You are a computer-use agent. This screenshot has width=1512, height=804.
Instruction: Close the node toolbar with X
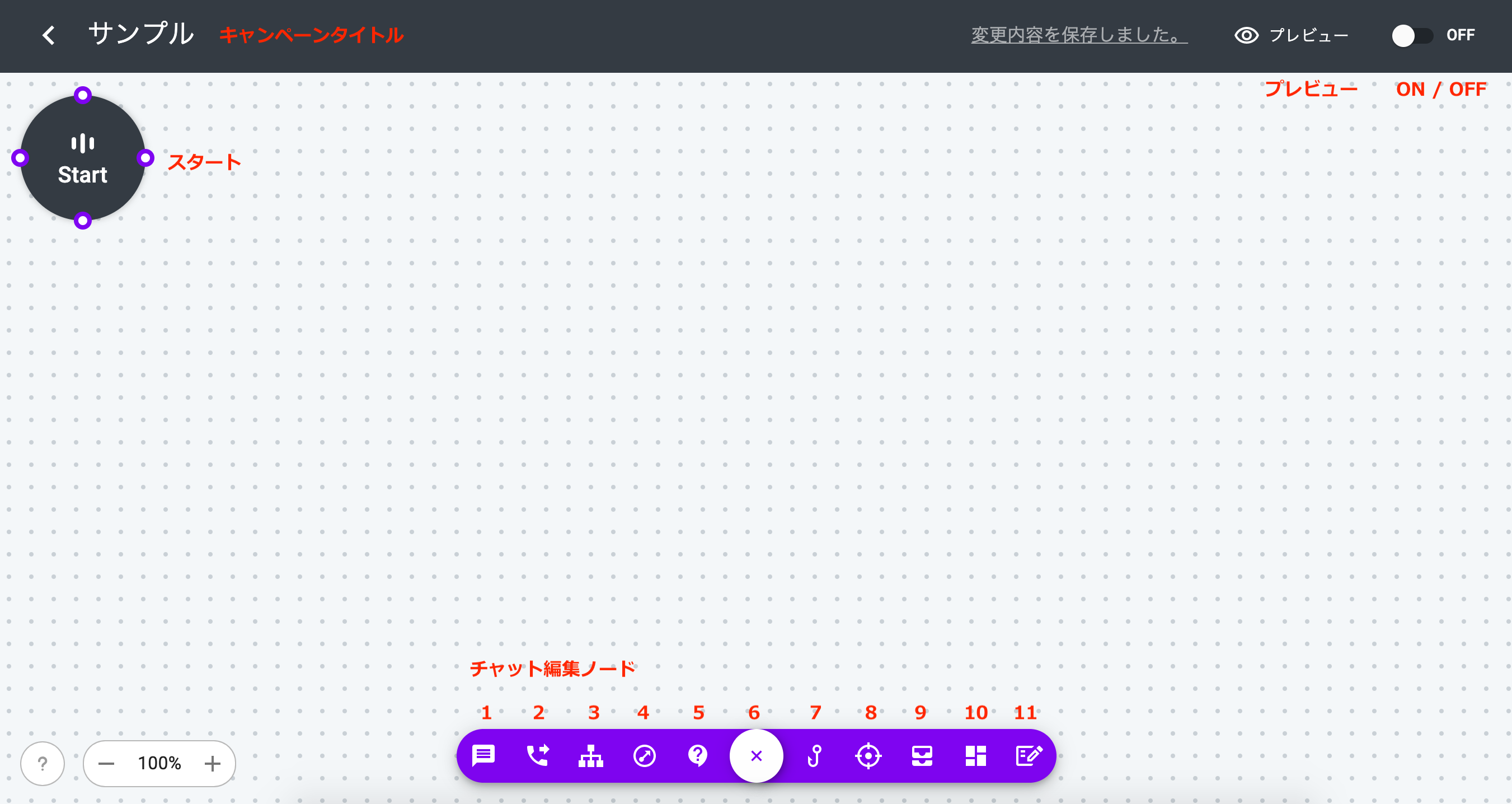point(756,756)
